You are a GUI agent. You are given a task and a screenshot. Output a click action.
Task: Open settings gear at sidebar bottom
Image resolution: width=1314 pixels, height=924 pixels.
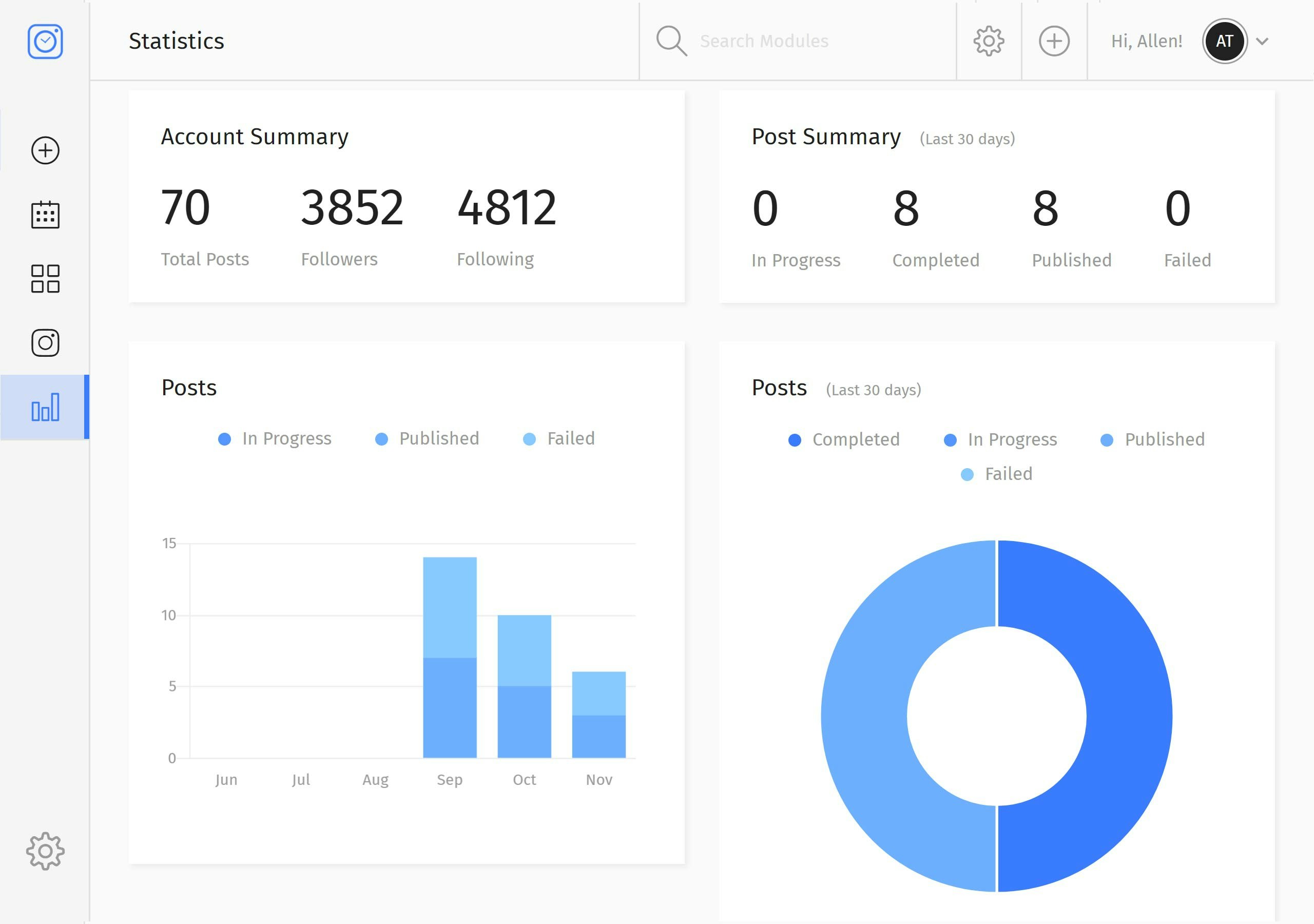(x=45, y=851)
